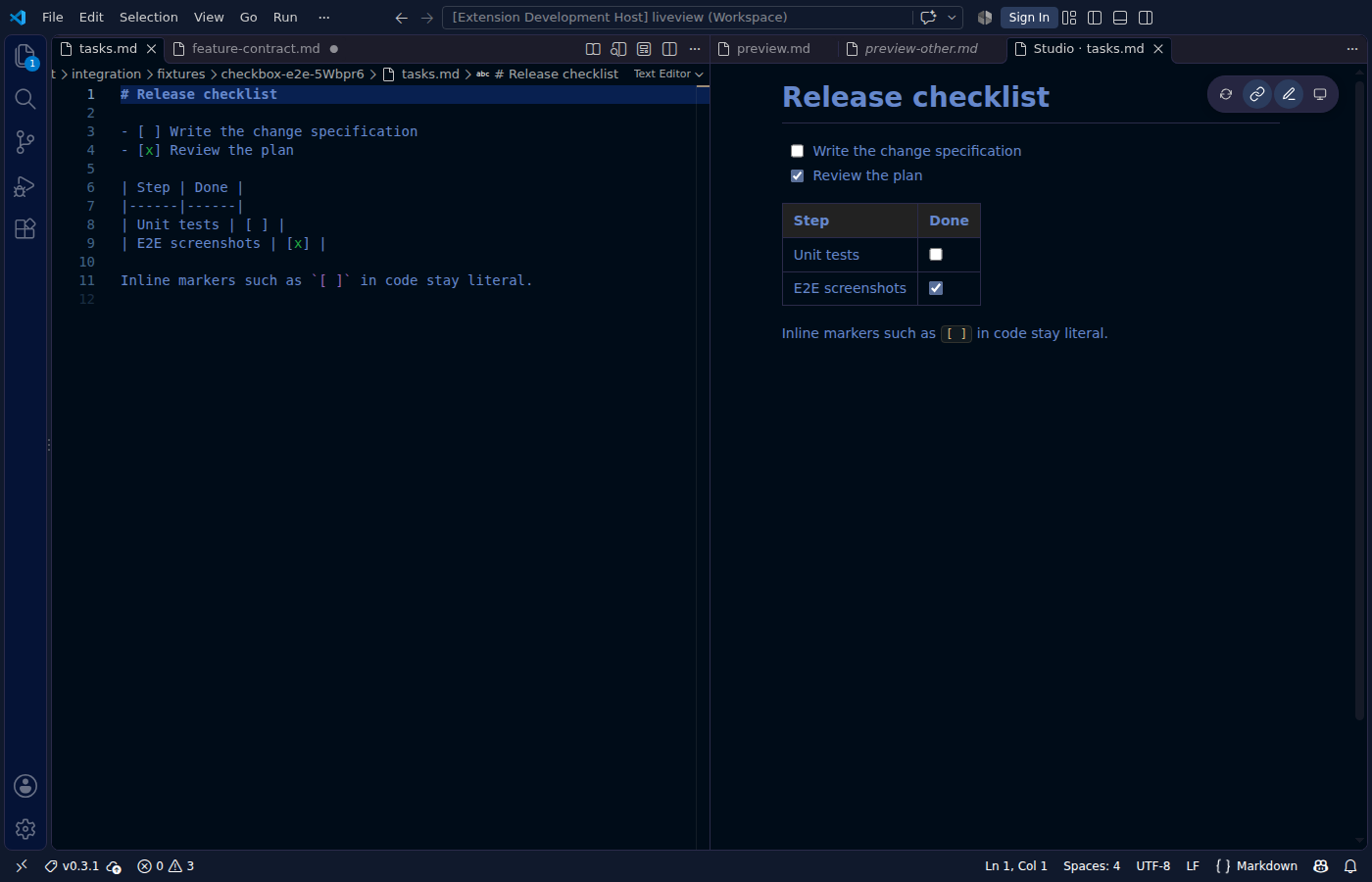Viewport: 1372px width, 882px height.
Task: Open the Search view in the activity bar
Action: click(x=25, y=99)
